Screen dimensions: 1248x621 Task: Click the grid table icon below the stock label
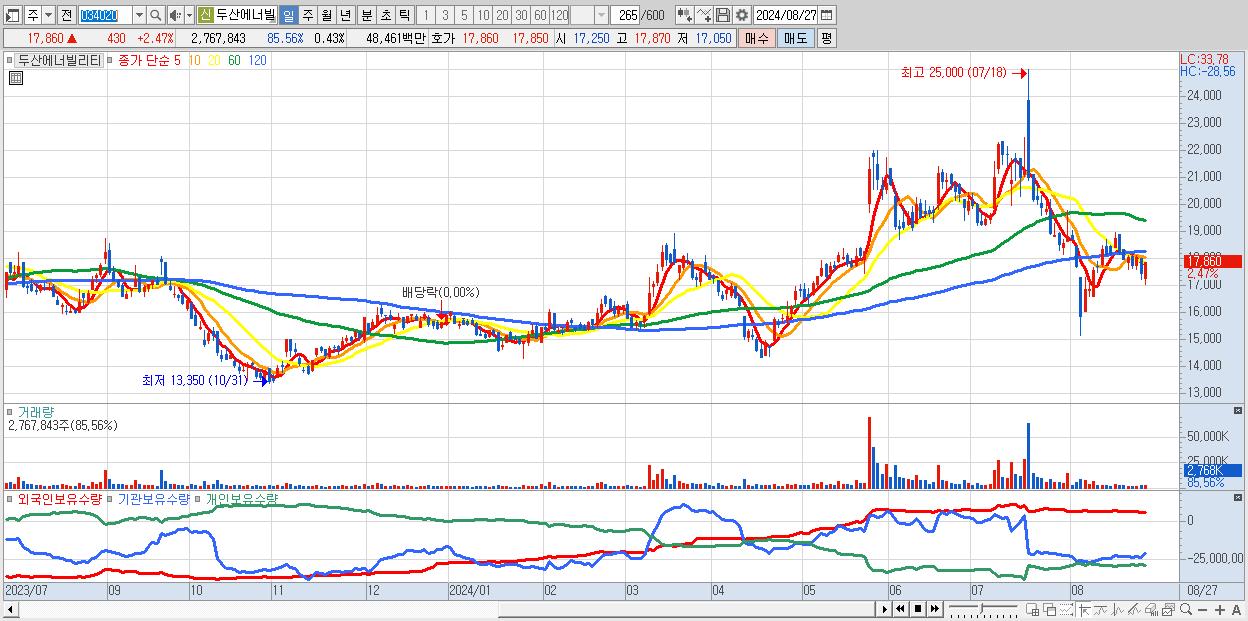pyautogui.click(x=15, y=78)
